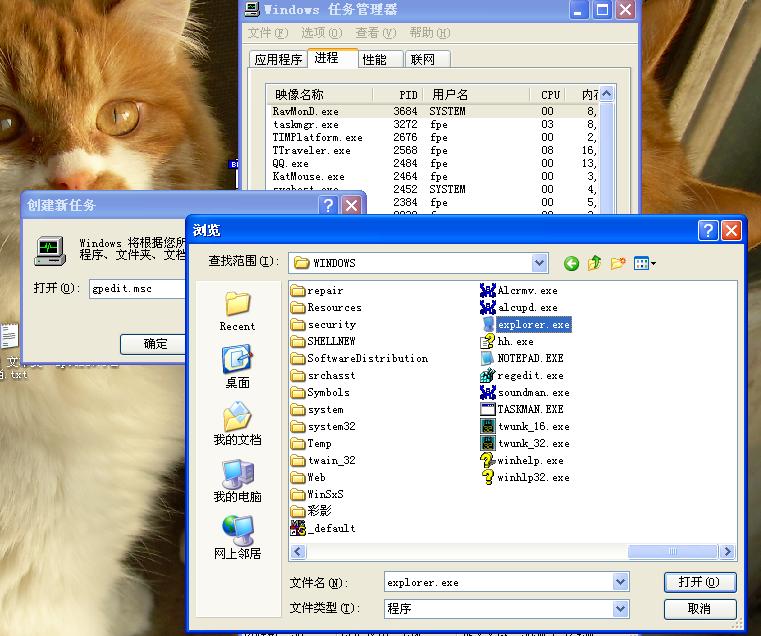Go to 桌面 in places bar
761x636 pixels.
pyautogui.click(x=237, y=367)
